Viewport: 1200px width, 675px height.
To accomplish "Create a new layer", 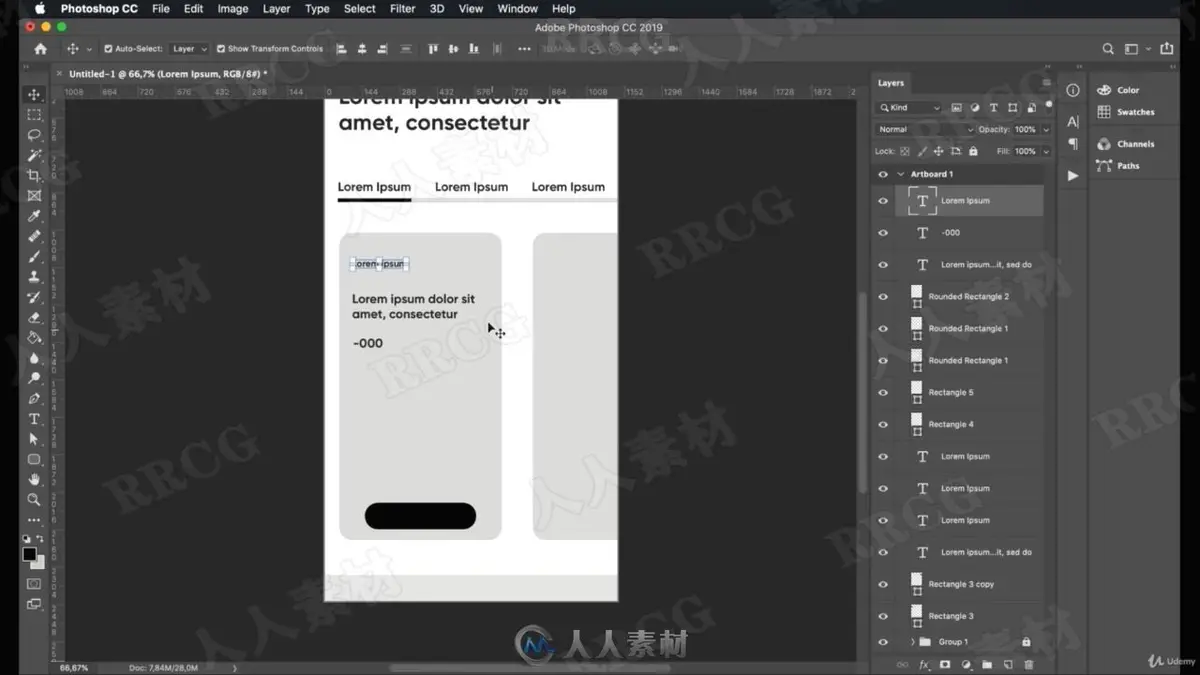I will (1008, 665).
